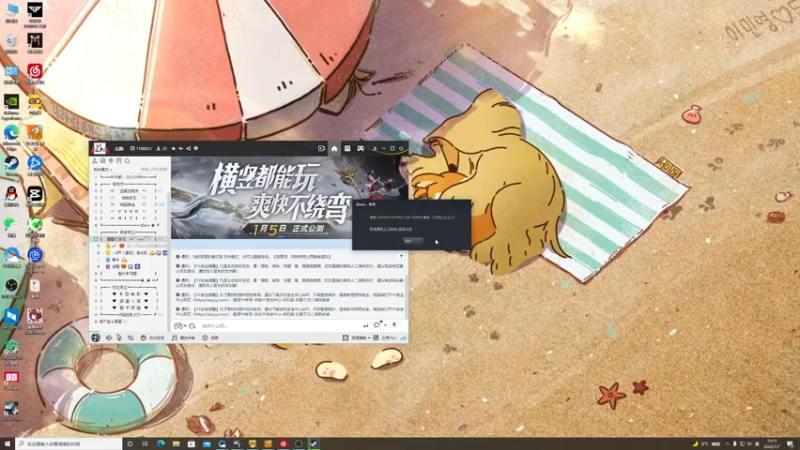
Task: Open the home tab icon in YY
Action: [x=334, y=148]
